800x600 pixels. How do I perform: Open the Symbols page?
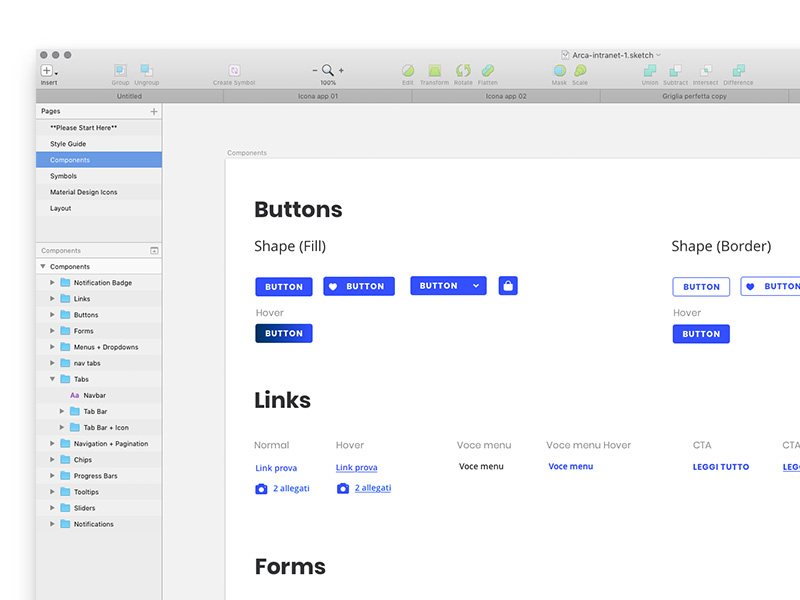99,176
